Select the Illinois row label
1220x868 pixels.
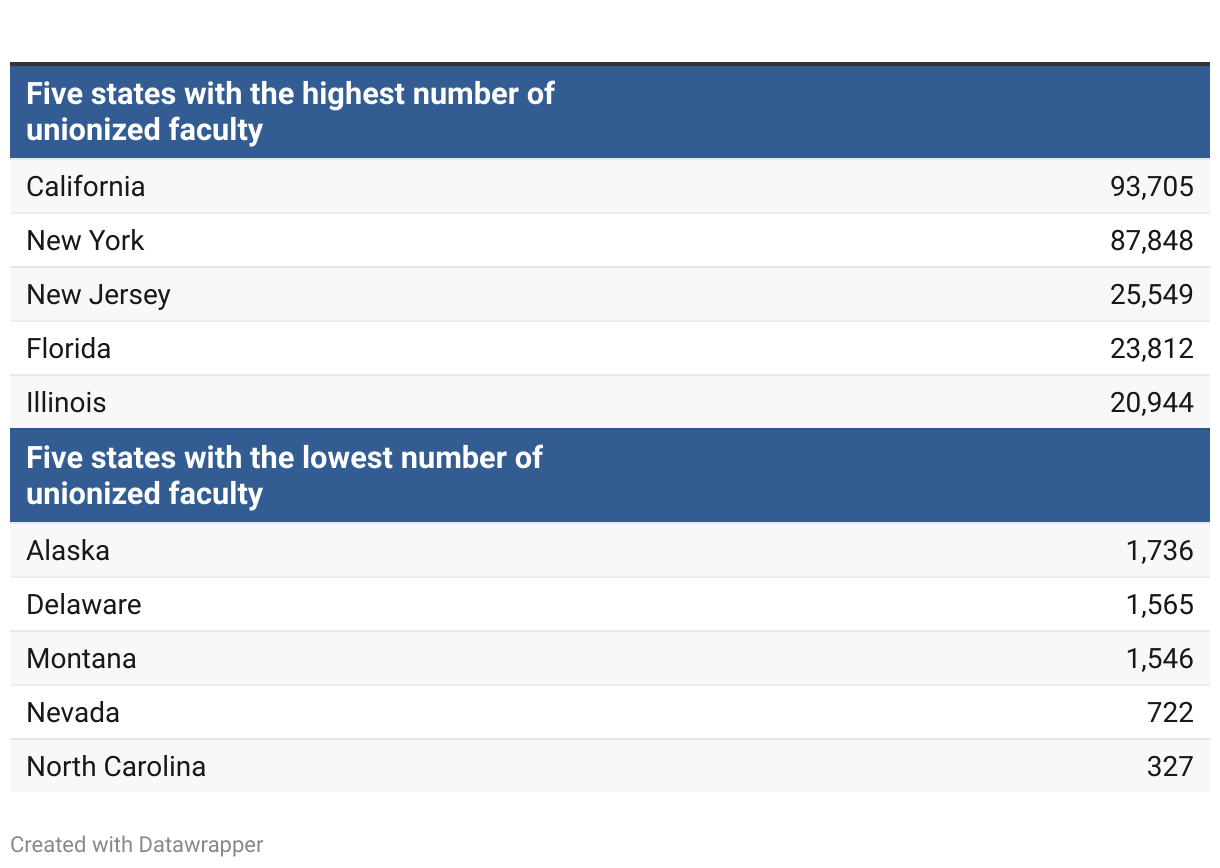pyautogui.click(x=67, y=403)
